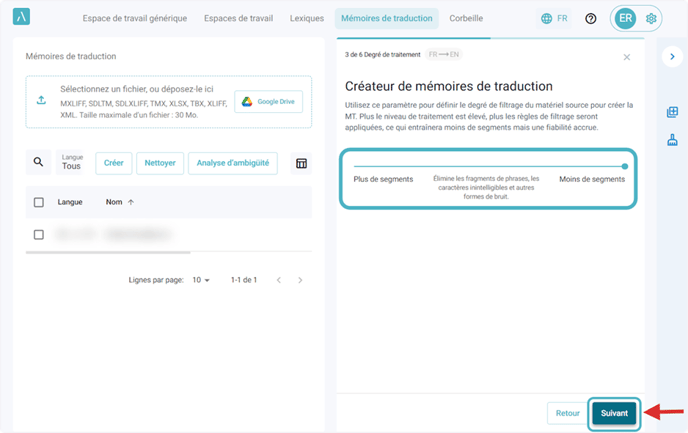Viewport: 688px width, 433px height.
Task: Check the first row checkbox
Action: pos(39,235)
